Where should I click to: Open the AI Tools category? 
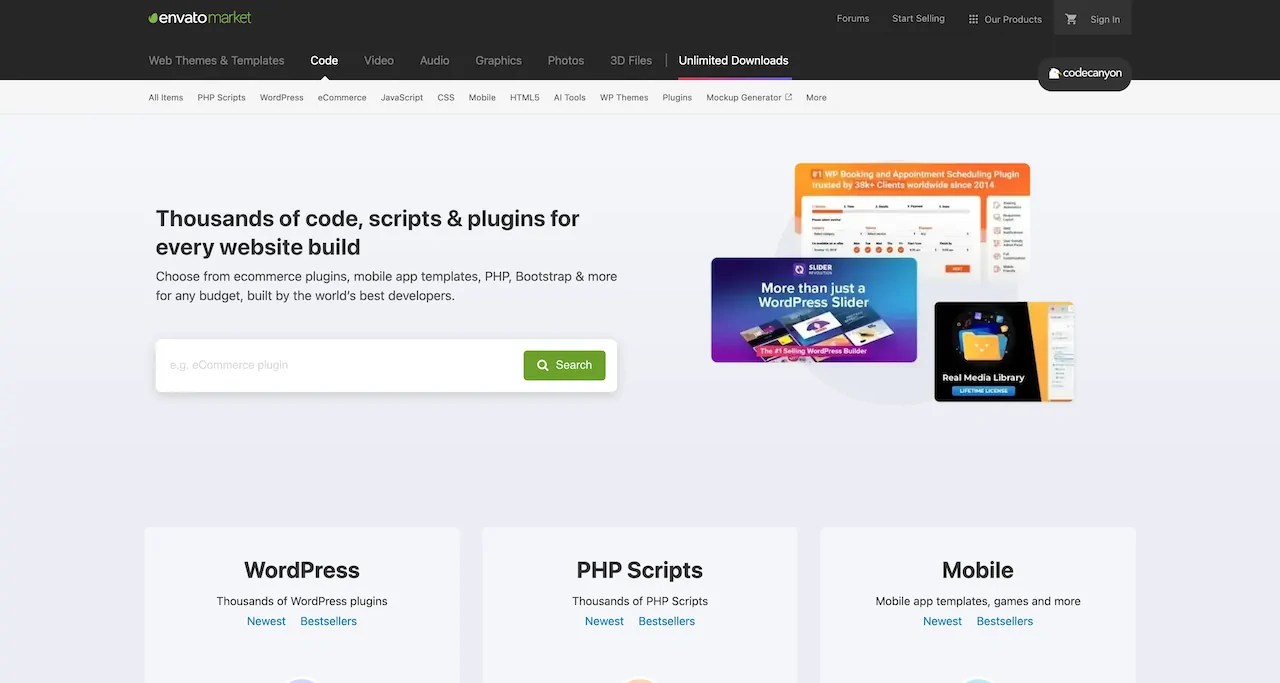(570, 97)
